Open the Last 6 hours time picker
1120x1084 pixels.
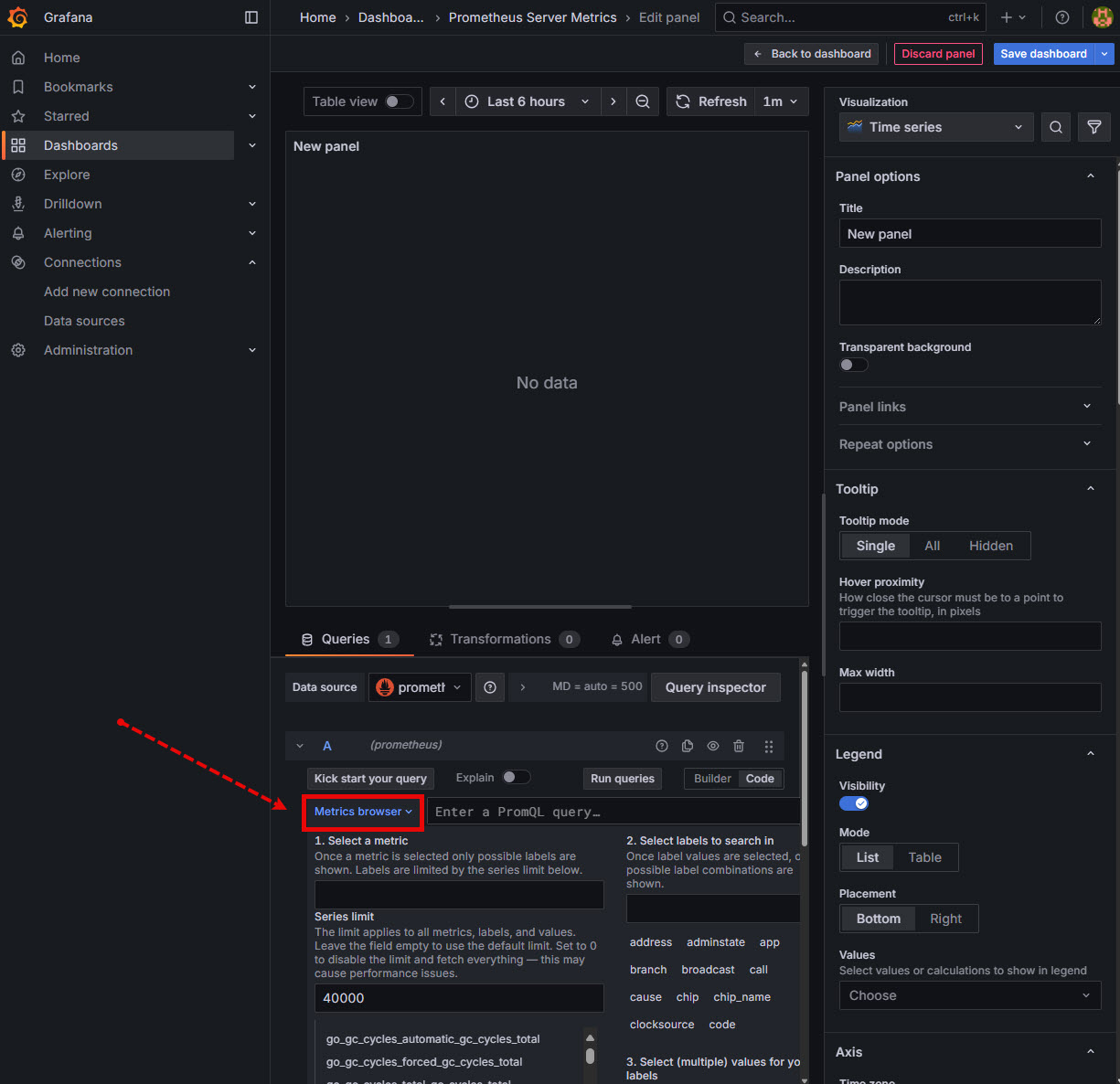[x=528, y=101]
